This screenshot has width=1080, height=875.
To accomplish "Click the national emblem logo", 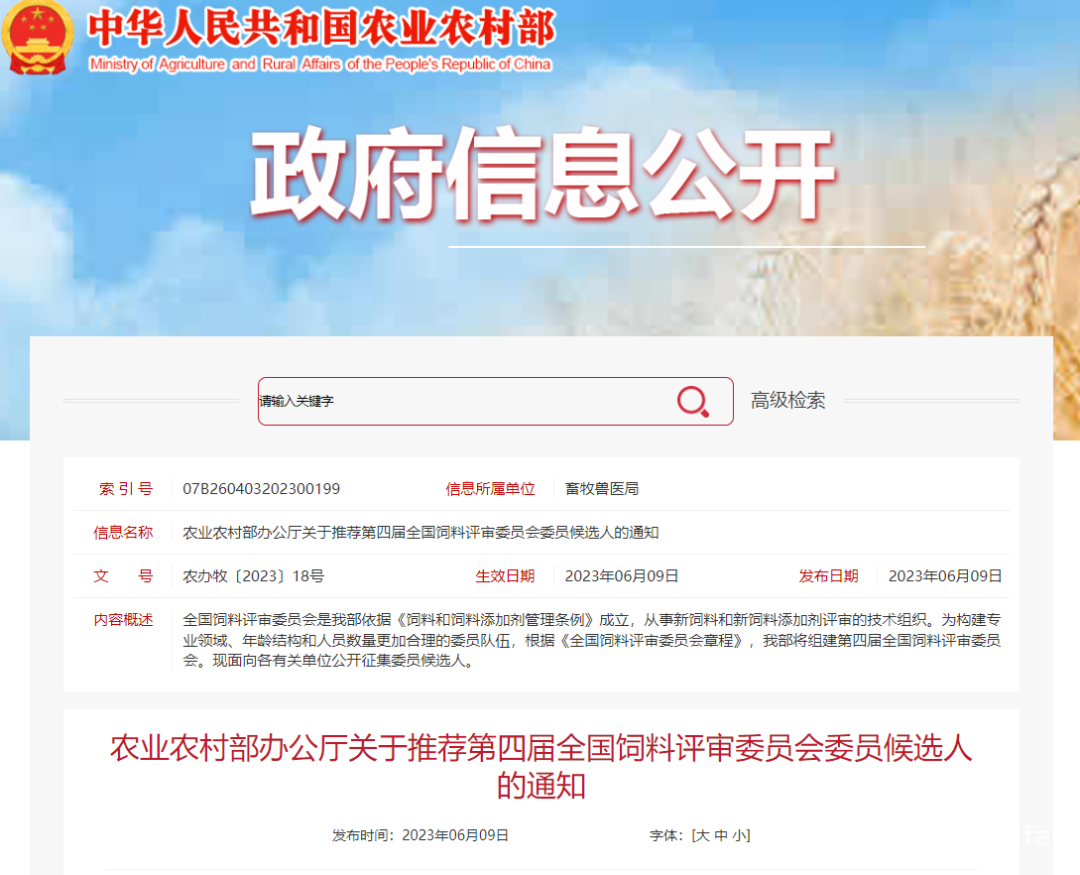I will (x=38, y=37).
